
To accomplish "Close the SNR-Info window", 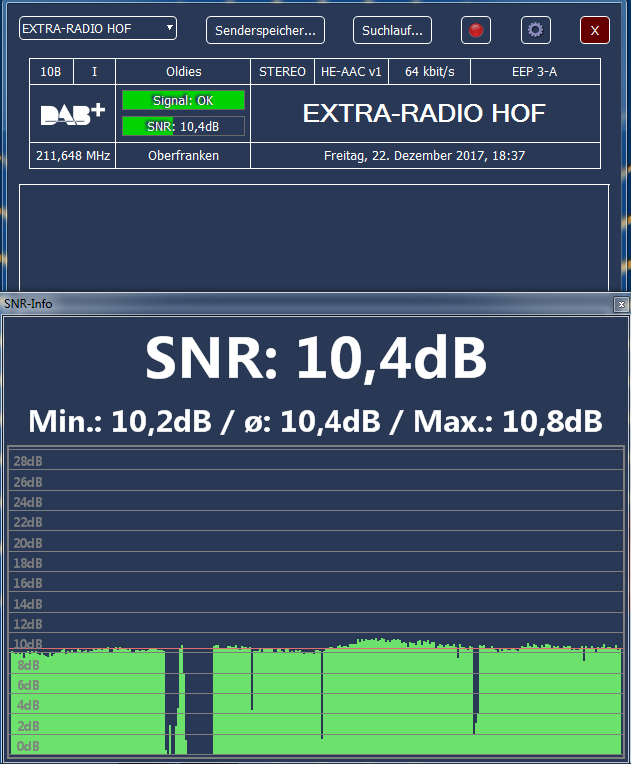I will coord(621,304).
